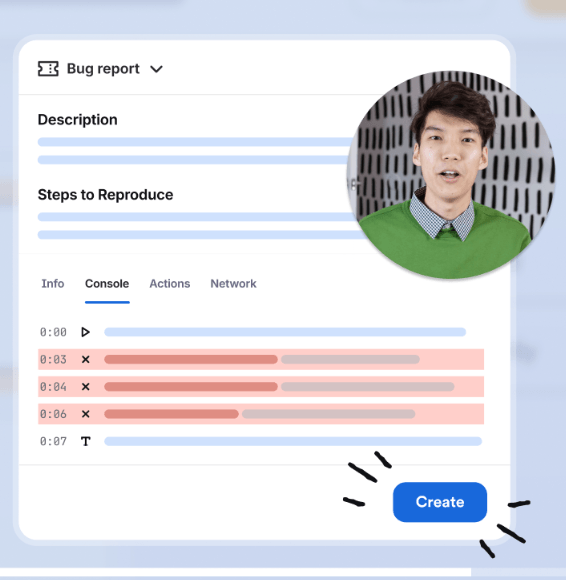Click the second Steps to Reproduce line
Screen dimensions: 566x580
click(202, 235)
